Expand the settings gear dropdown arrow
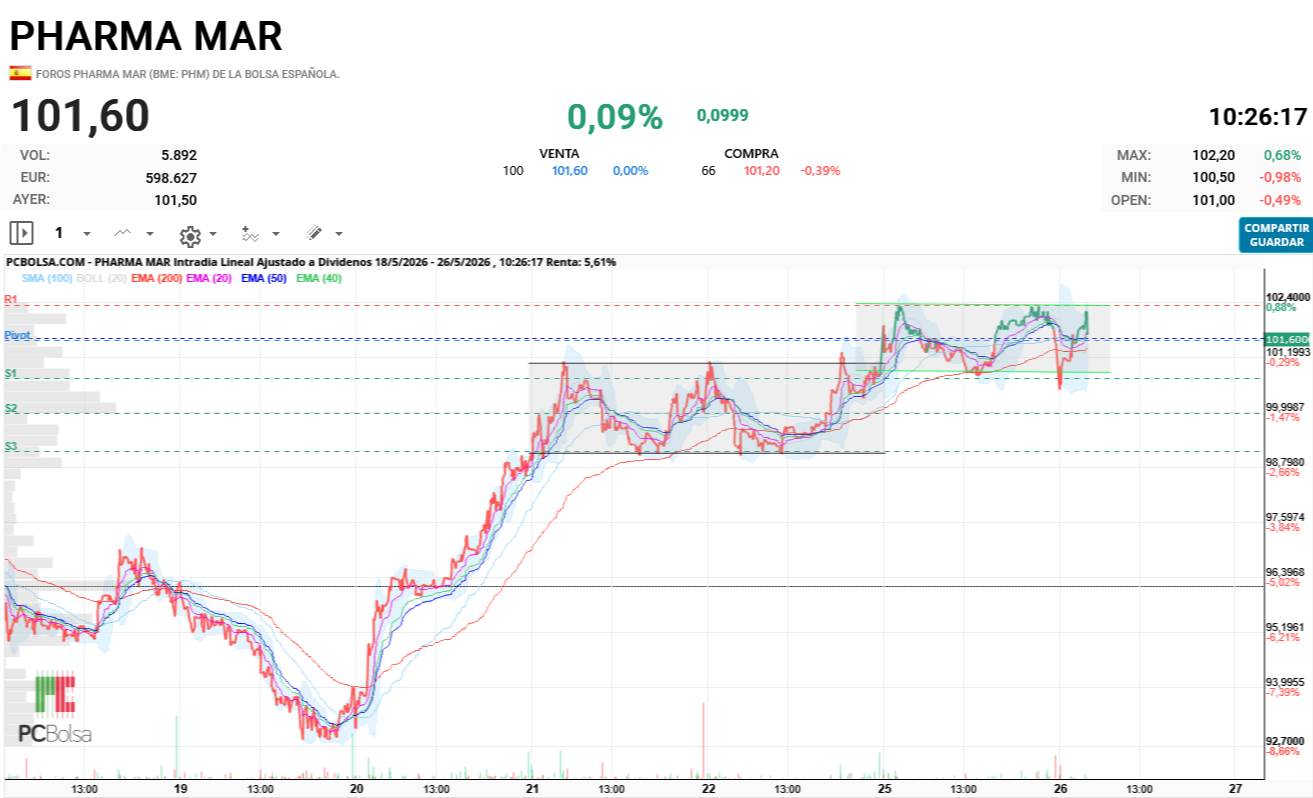1313x798 pixels. pyautogui.click(x=213, y=234)
